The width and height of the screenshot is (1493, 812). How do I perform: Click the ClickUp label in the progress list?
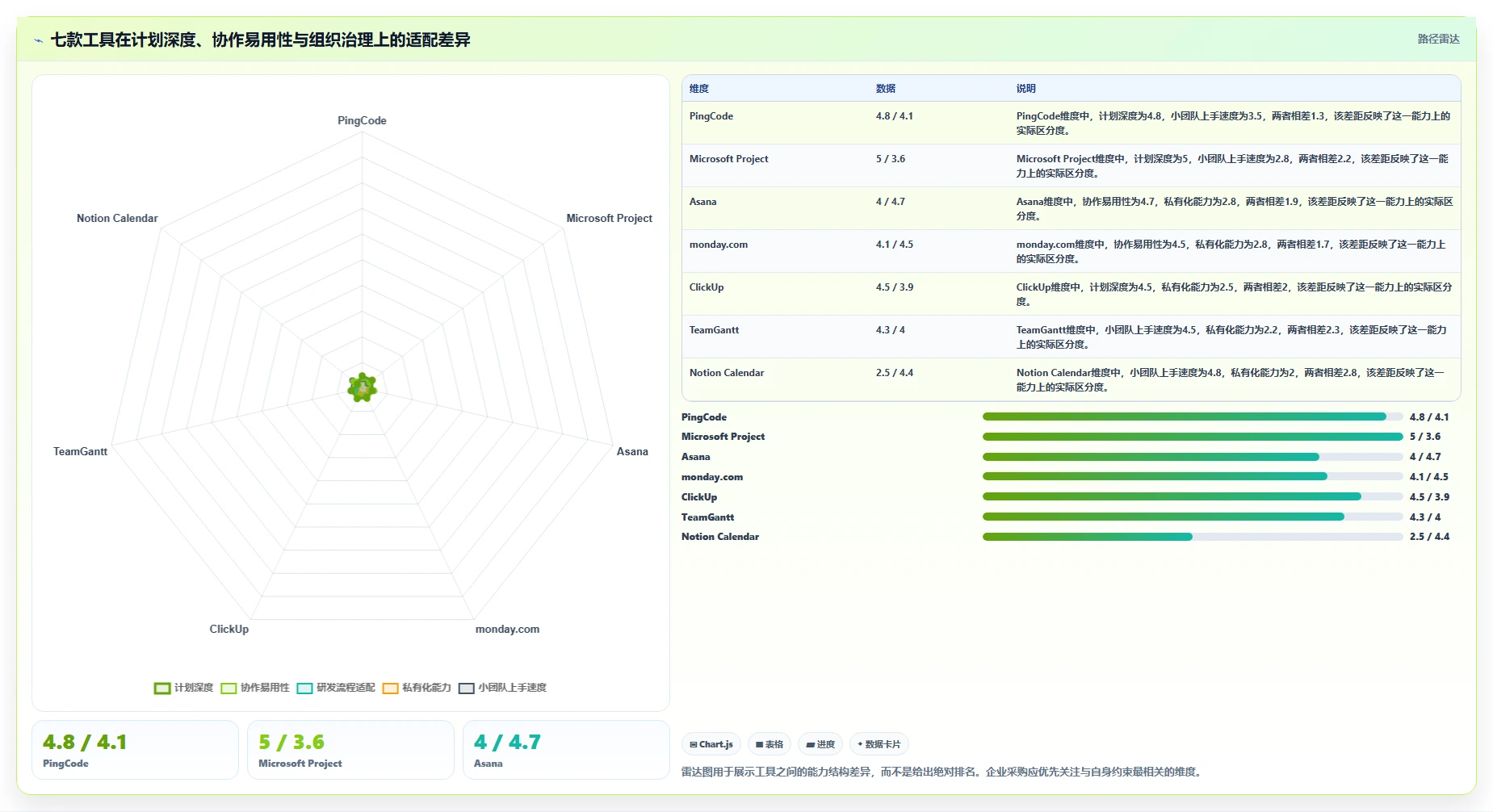(x=699, y=497)
